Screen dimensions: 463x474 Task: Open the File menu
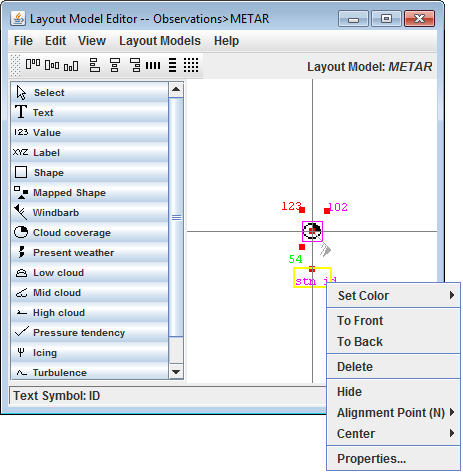23,41
